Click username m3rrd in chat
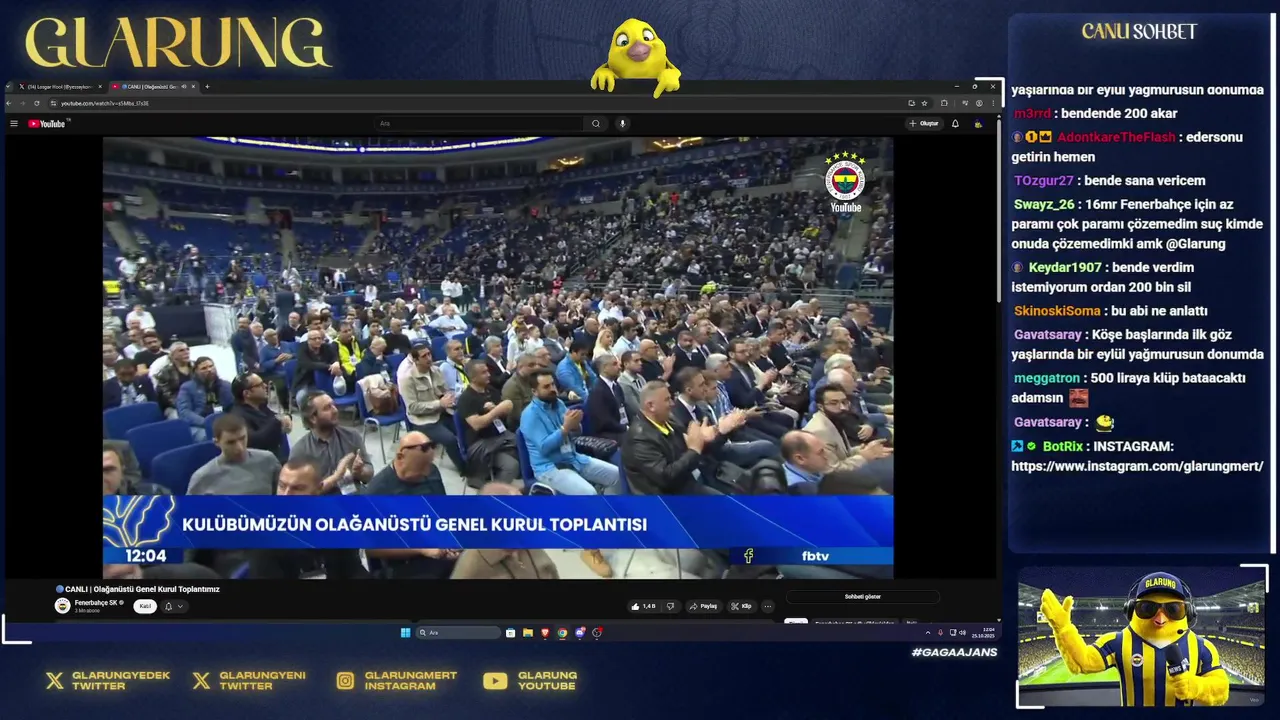Viewport: 1280px width, 720px height. point(1032,113)
